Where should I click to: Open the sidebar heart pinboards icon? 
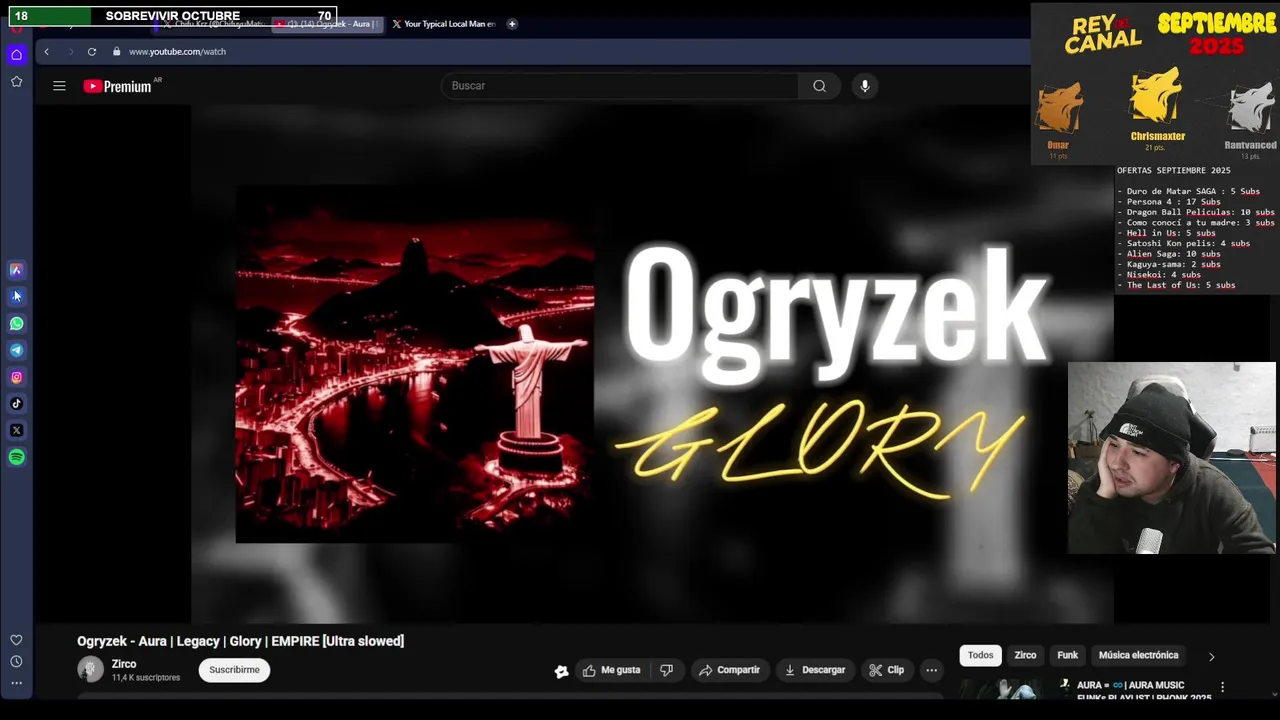click(x=16, y=640)
